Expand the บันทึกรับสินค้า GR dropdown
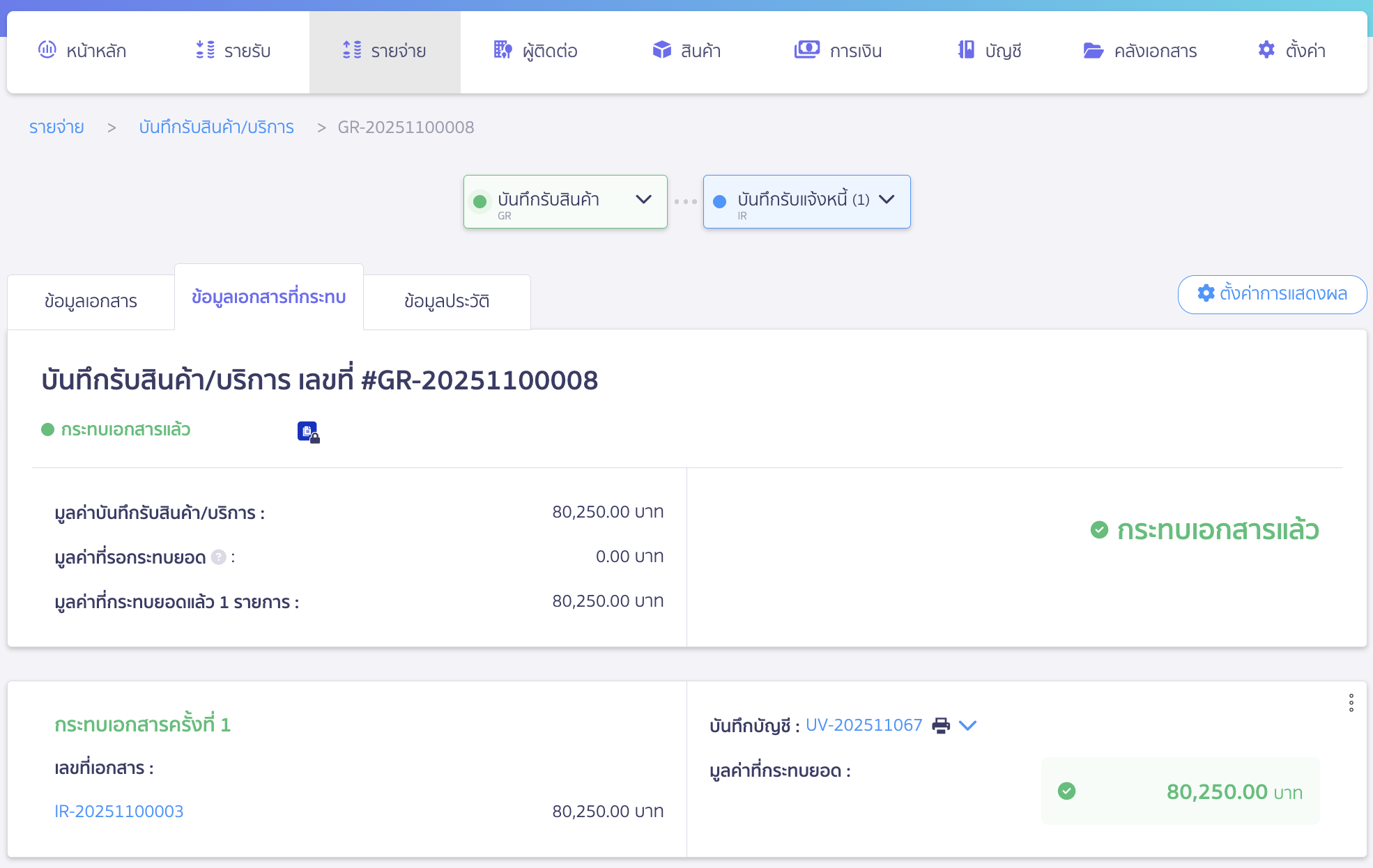 [x=643, y=200]
